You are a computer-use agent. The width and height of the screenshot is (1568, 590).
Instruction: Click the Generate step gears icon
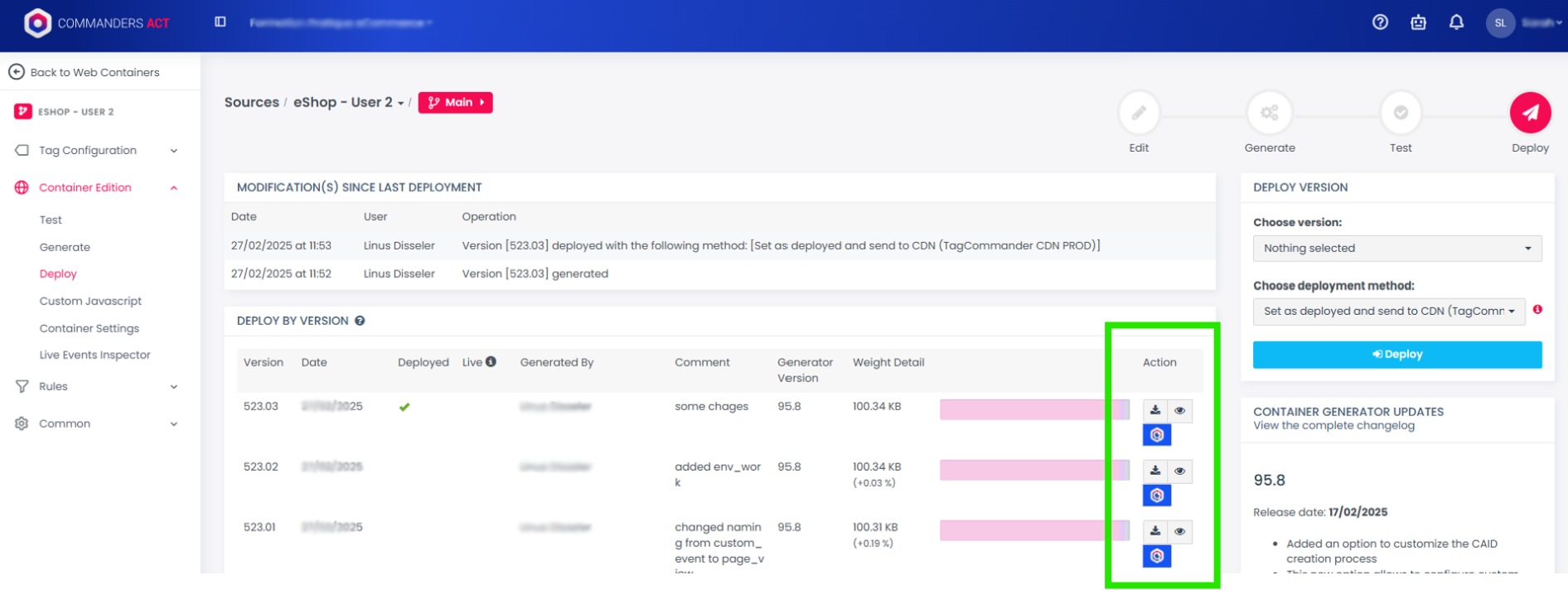tap(1269, 113)
